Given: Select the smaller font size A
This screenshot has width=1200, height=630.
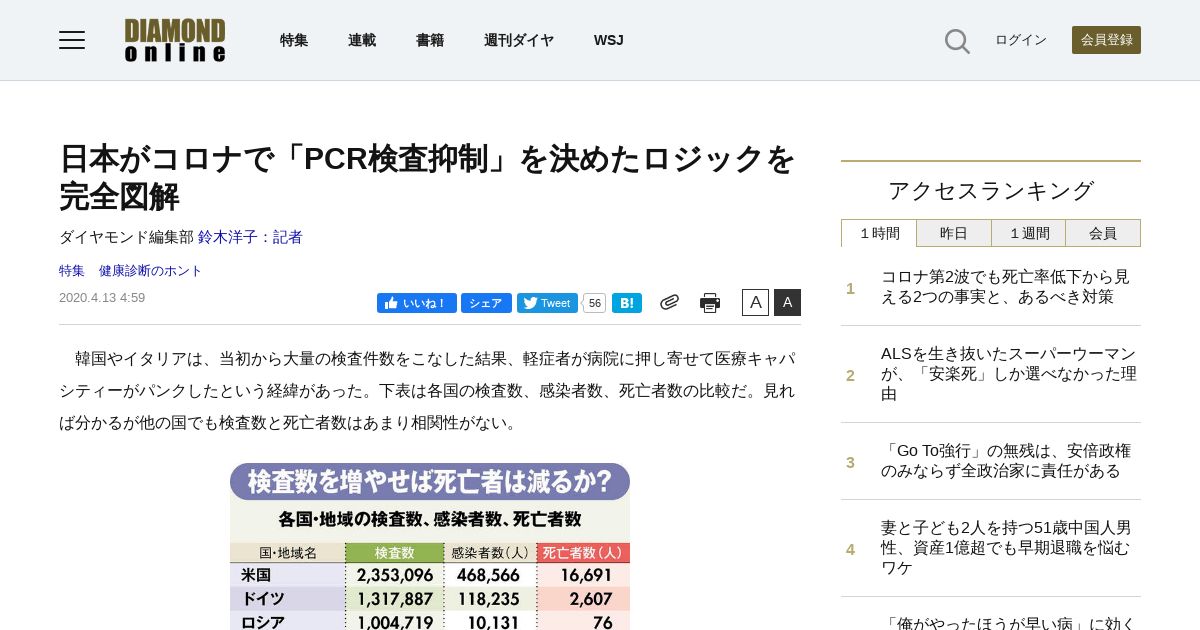Looking at the screenshot, I should (x=755, y=302).
